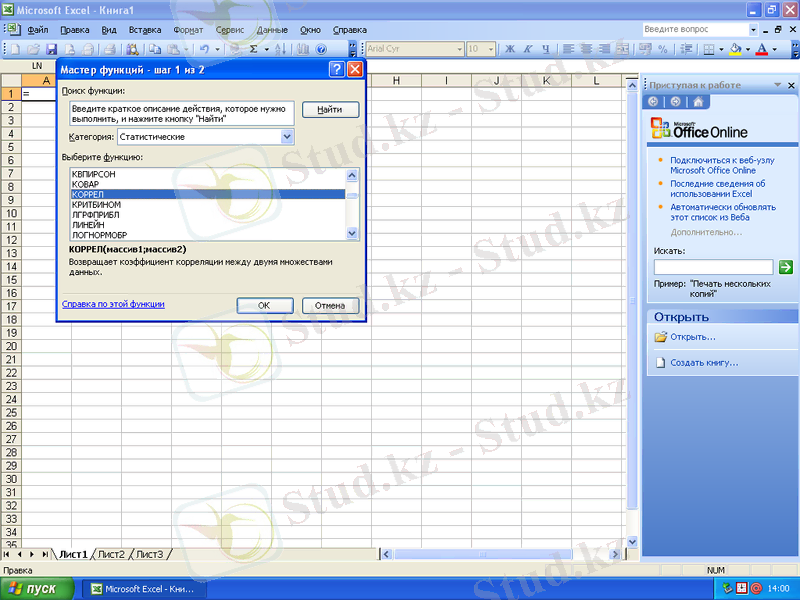Click the Save floppy disk icon
Screen dimensions: 800x600
(52, 49)
